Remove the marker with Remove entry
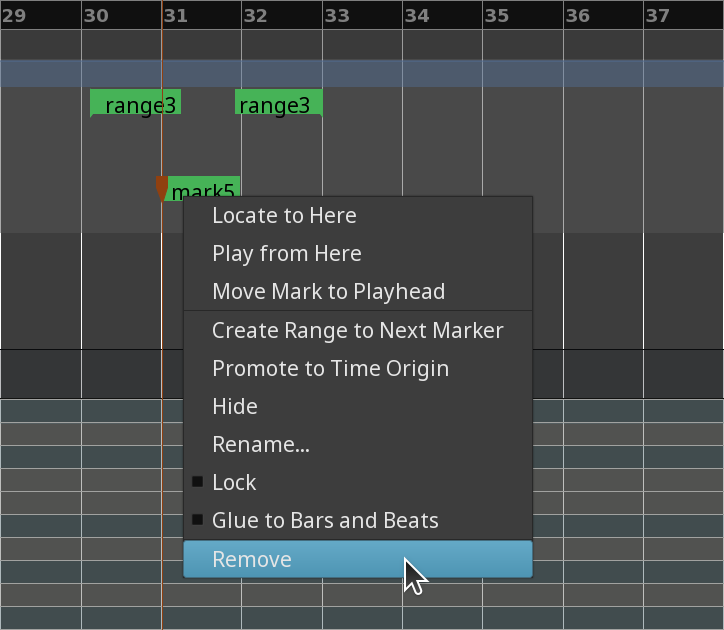724x630 pixels. pyautogui.click(x=358, y=559)
